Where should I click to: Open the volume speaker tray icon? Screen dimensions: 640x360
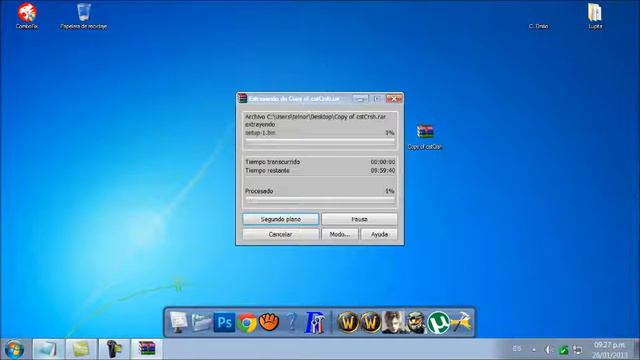point(548,350)
